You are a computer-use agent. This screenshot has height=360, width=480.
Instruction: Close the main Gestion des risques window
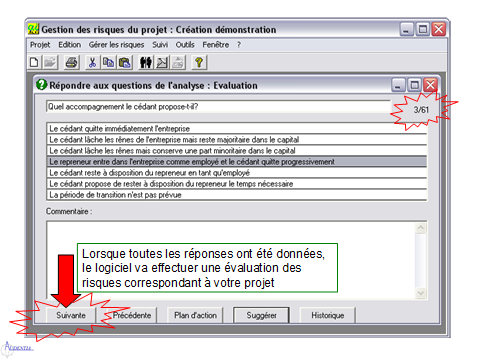coord(439,29)
